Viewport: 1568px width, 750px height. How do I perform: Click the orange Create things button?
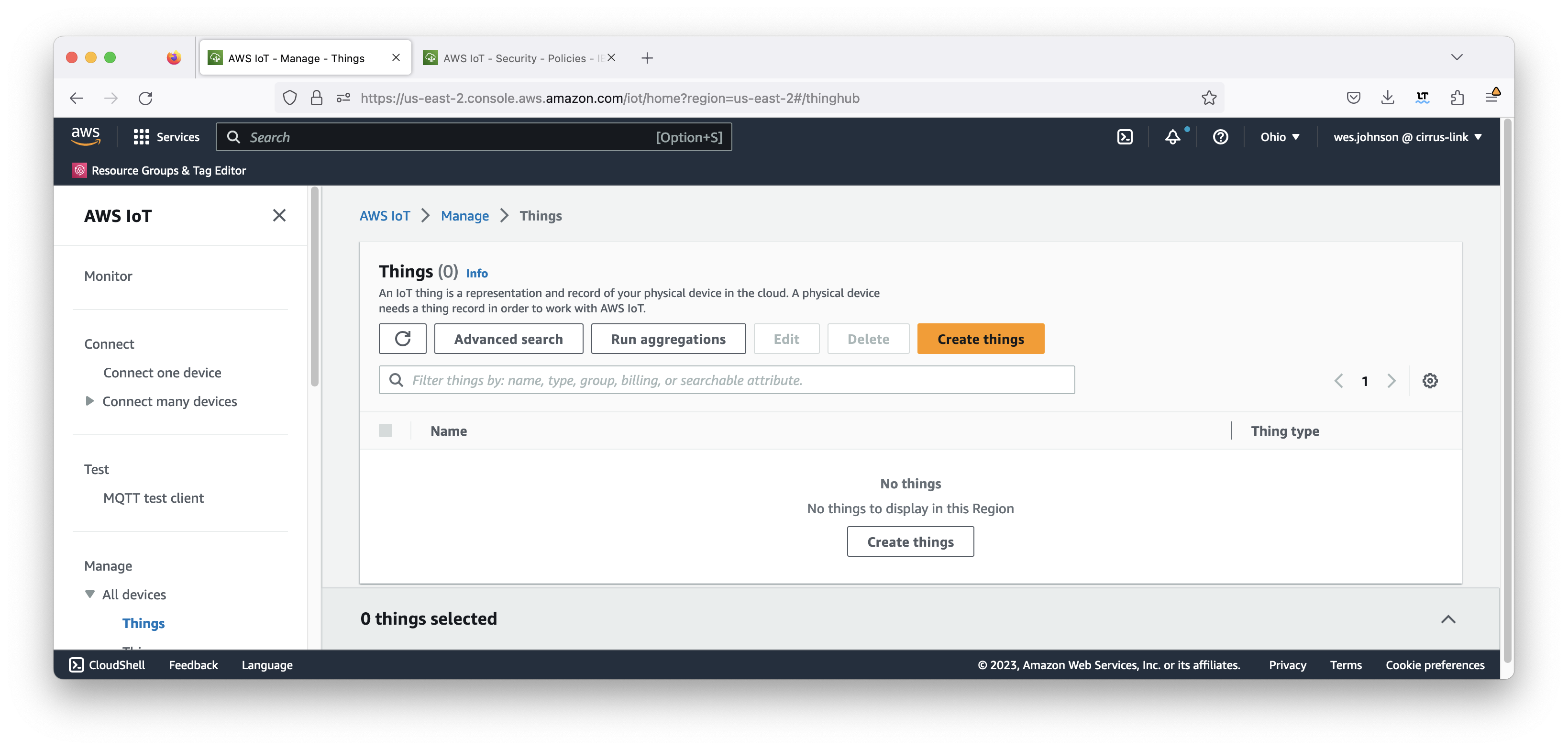click(981, 339)
